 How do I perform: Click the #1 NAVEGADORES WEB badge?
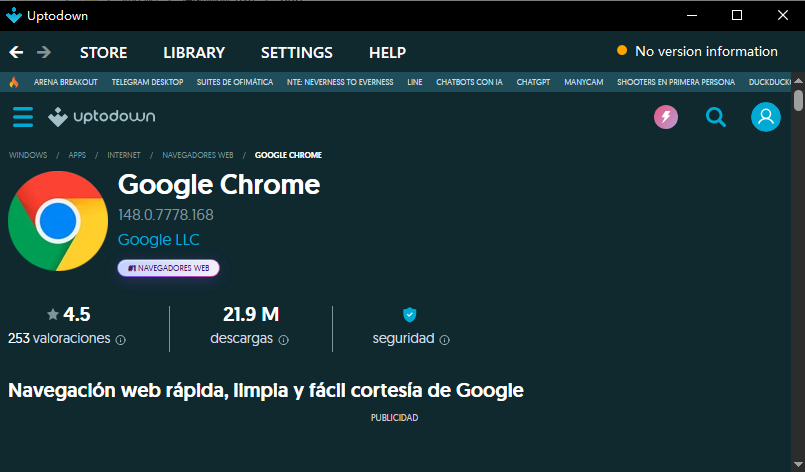168,268
